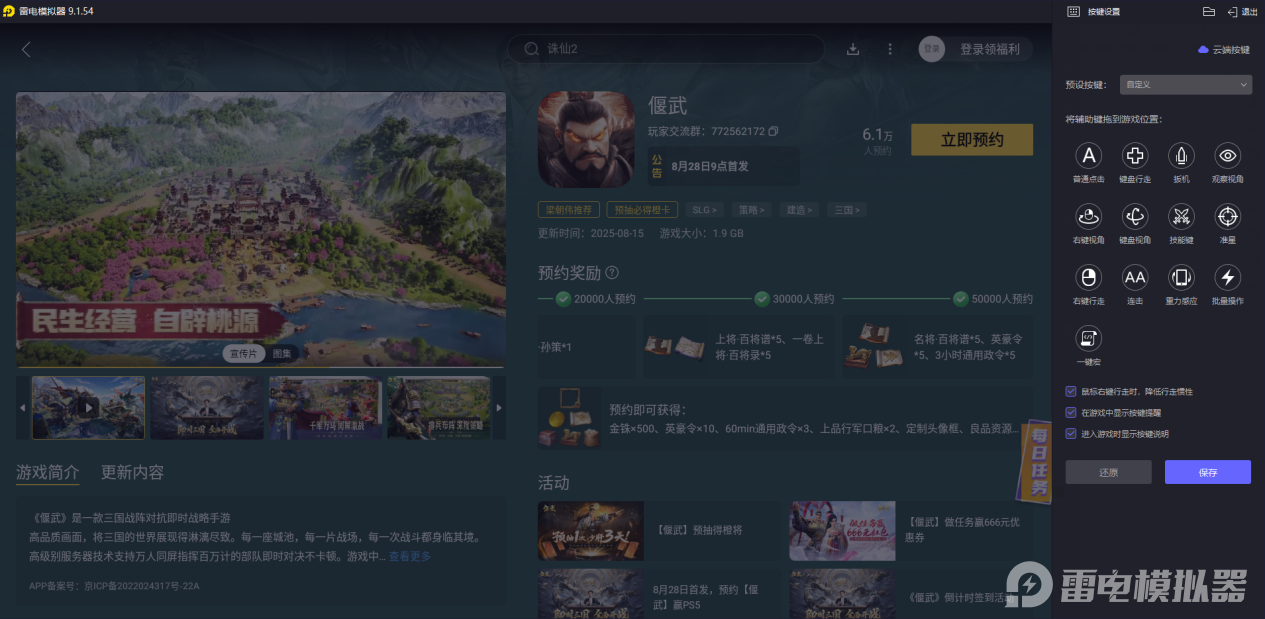Select the 扳机 trigger key icon

point(1181,156)
